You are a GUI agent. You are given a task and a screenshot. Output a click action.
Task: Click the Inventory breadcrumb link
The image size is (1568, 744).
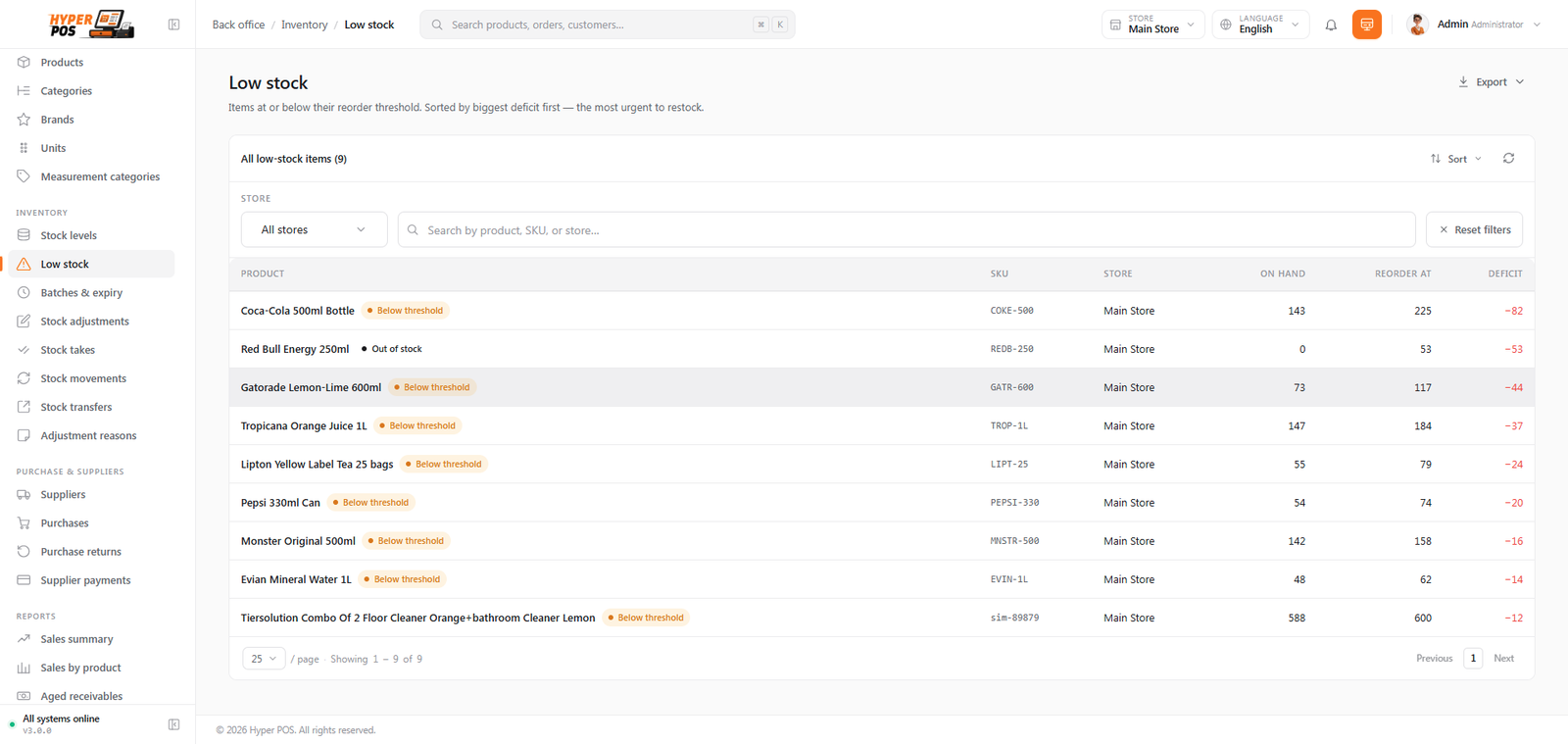(x=305, y=25)
